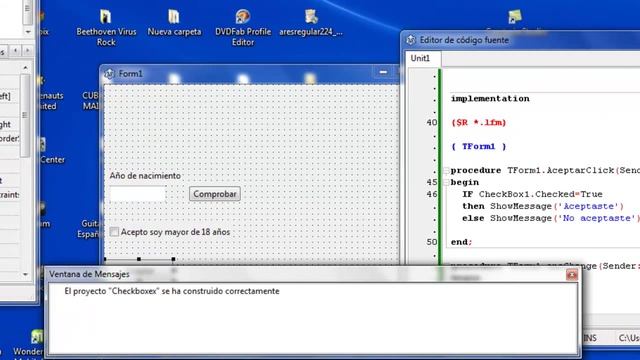Select the Año de nacimiento label
640x360 pixels.
(x=145, y=176)
